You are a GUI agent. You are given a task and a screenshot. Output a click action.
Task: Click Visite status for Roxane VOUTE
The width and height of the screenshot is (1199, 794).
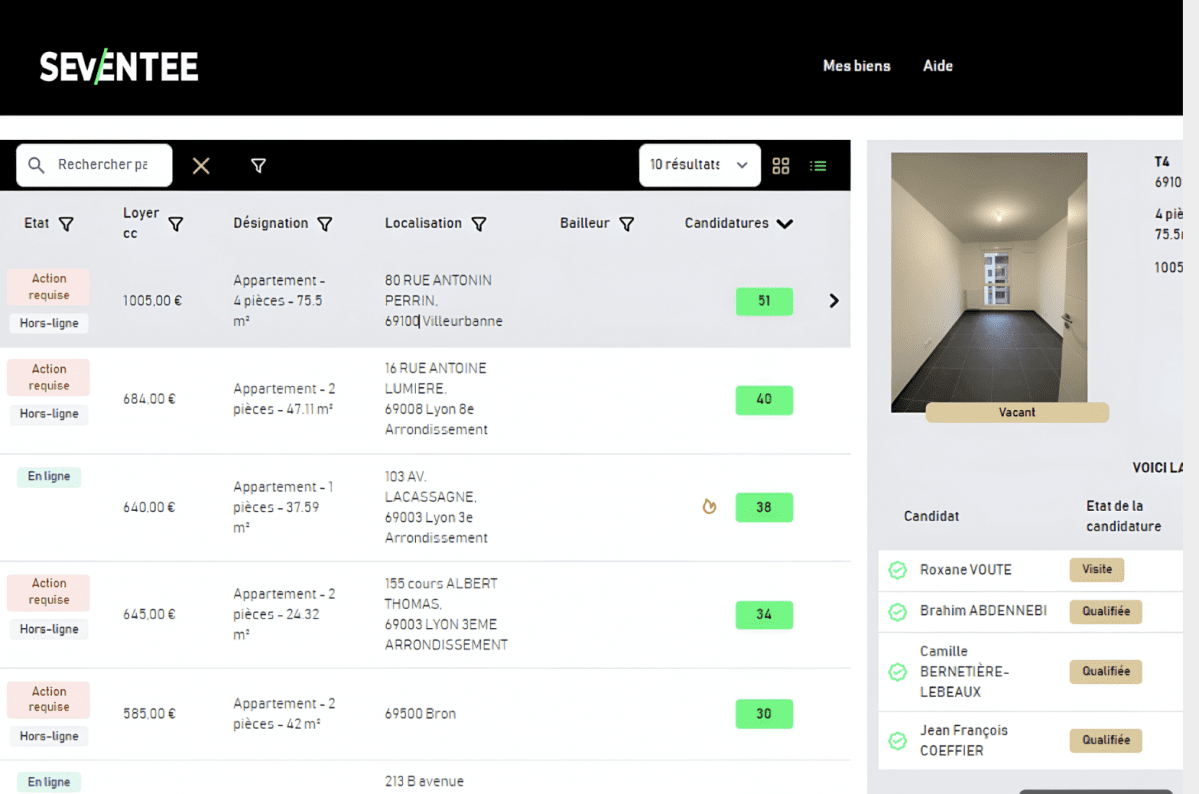click(1097, 570)
